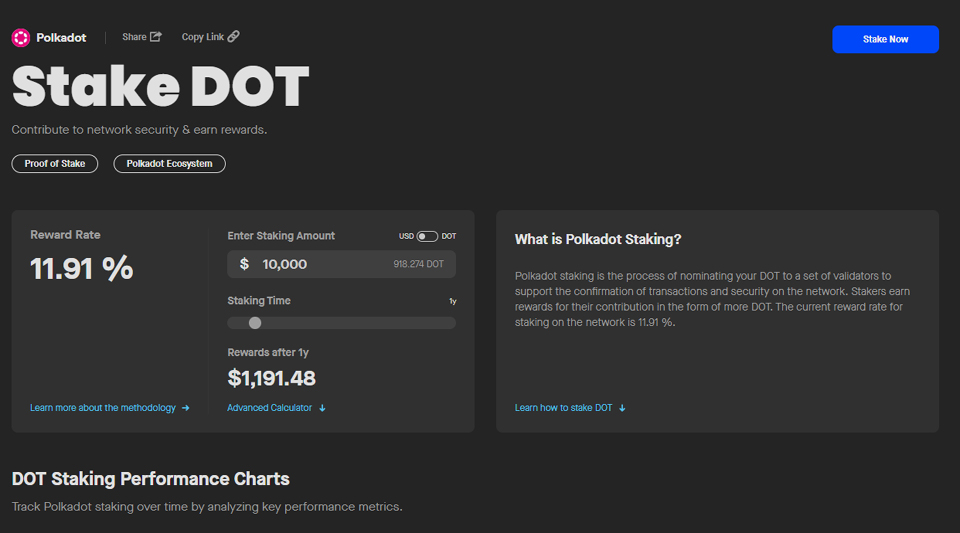Screen dimensions: 960x533
Task: Click the Stake Now button
Action: 885,39
